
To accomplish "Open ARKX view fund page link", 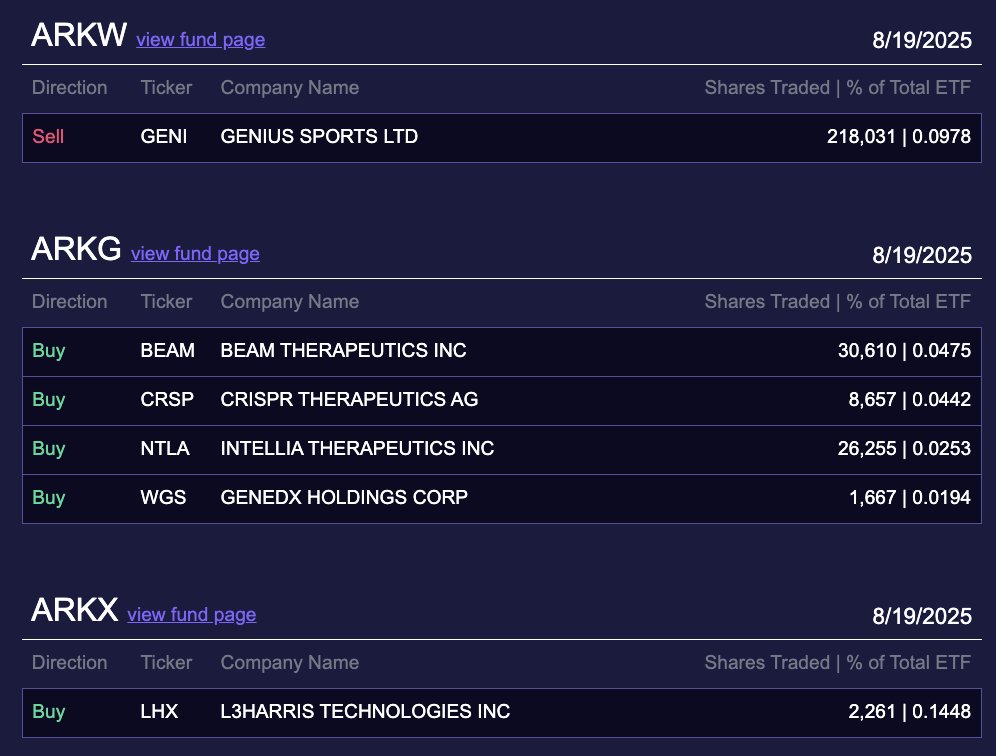I will [x=192, y=614].
